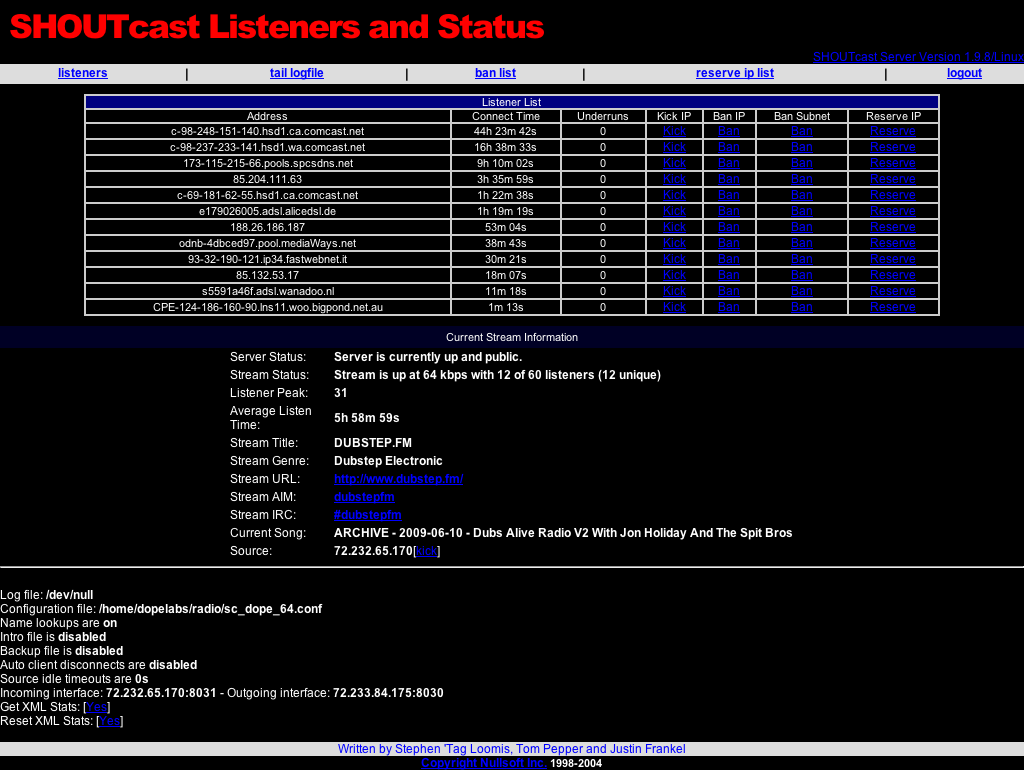The height and width of the screenshot is (770, 1024).
Task: Kick the CPE-124-186-160-90 bigpond listener
Action: pyautogui.click(x=674, y=307)
